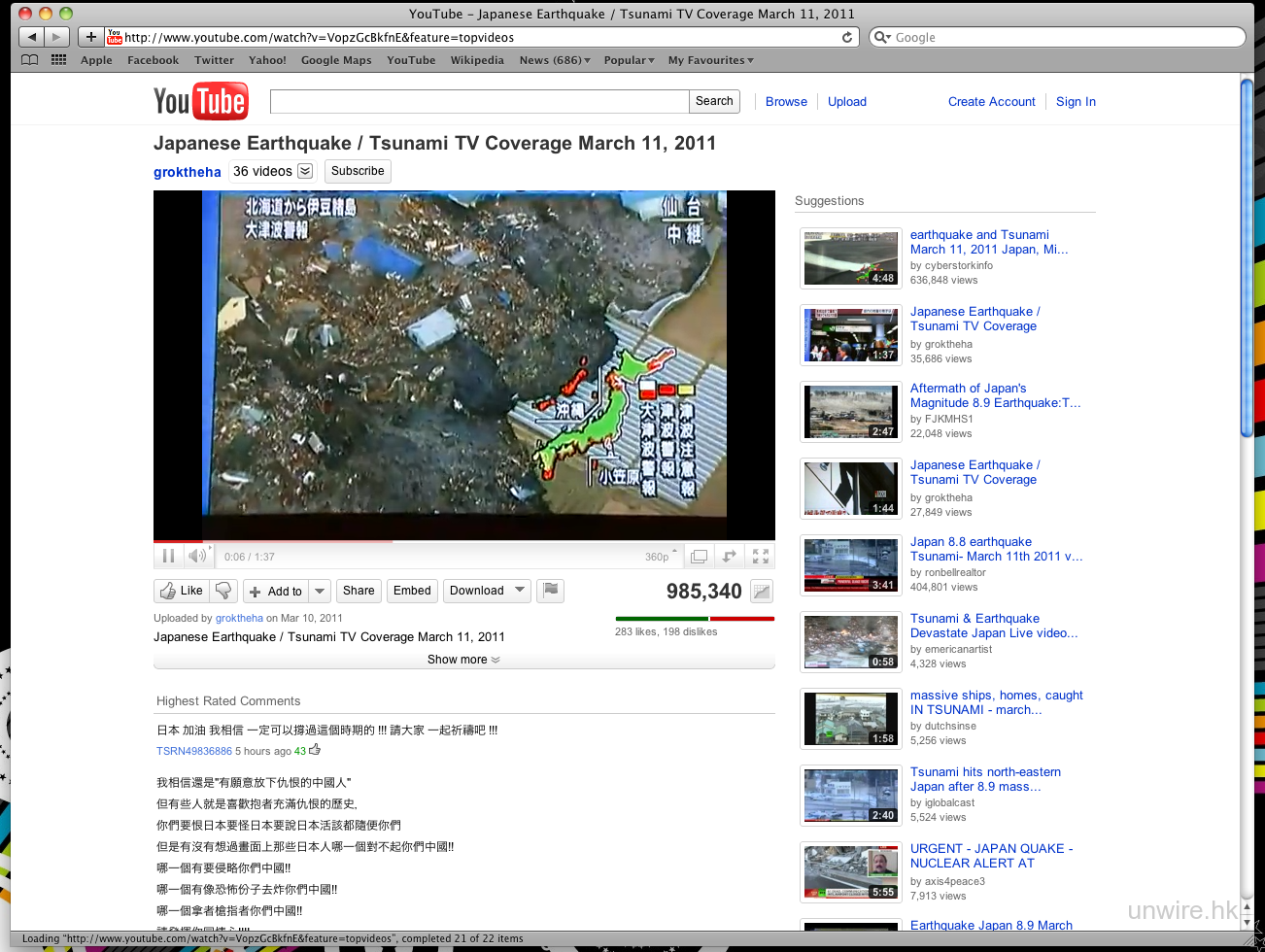
Task: Click the pop-out window icon in player
Action: pos(699,557)
